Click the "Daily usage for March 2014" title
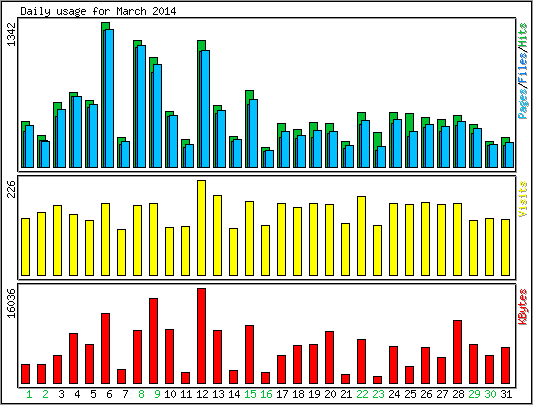This screenshot has height=405, width=533. pyautogui.click(x=98, y=11)
